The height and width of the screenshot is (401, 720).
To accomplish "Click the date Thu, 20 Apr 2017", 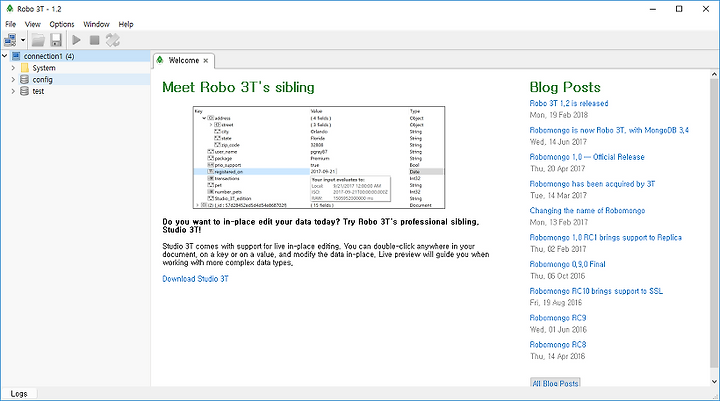I will (x=557, y=169).
